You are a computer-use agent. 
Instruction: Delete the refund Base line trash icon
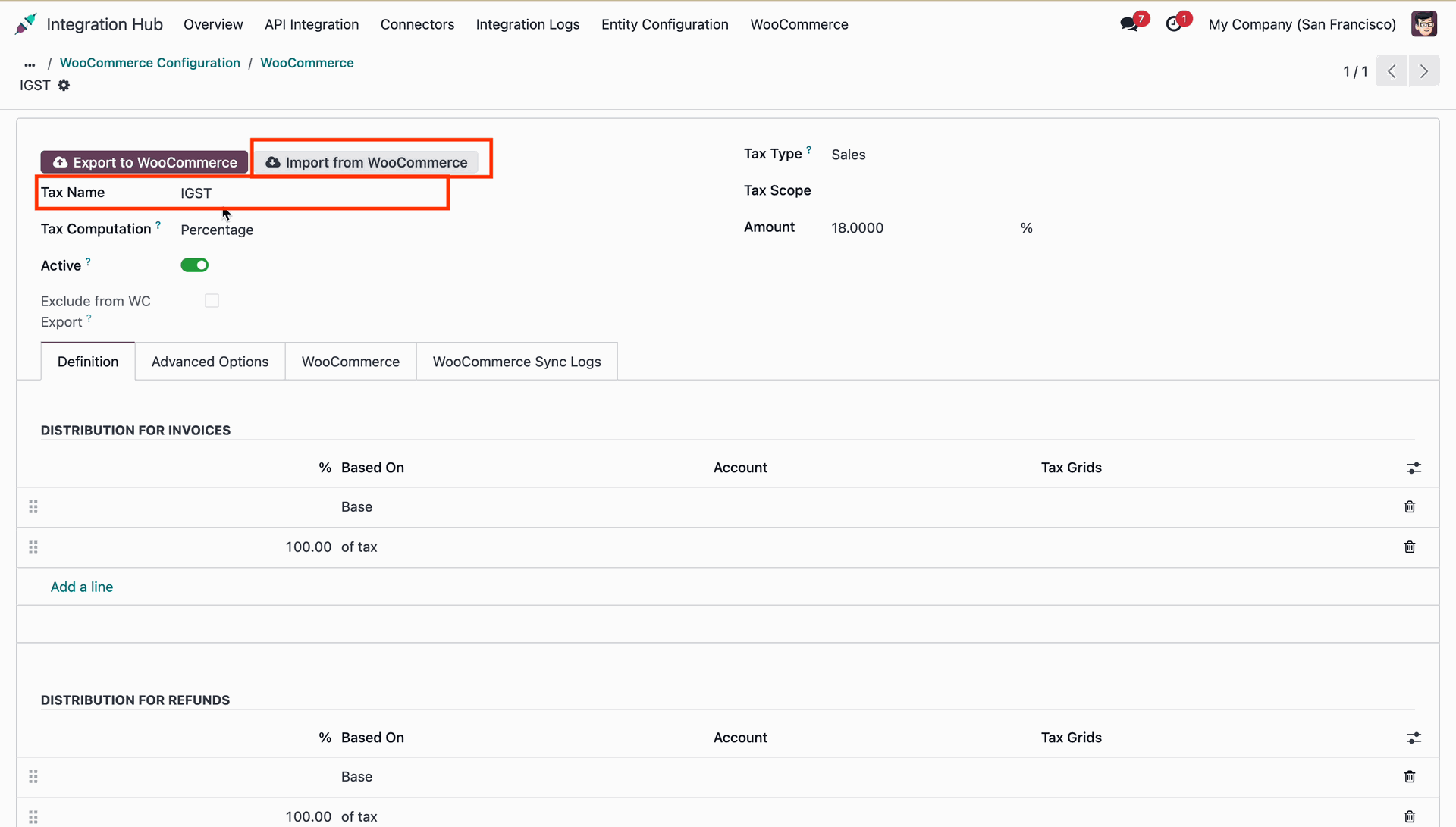(x=1410, y=777)
